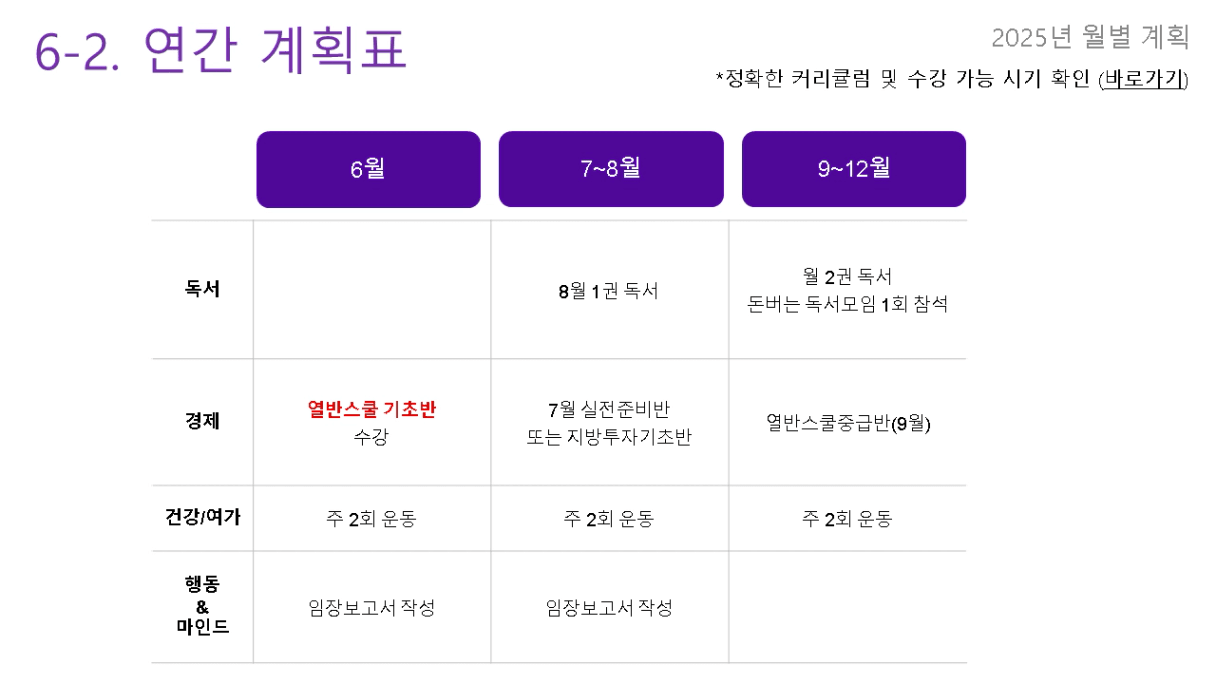The width and height of the screenshot is (1216, 684).
Task: Click the 열반스쿨중급반(9월) cell
Action: coord(848,423)
